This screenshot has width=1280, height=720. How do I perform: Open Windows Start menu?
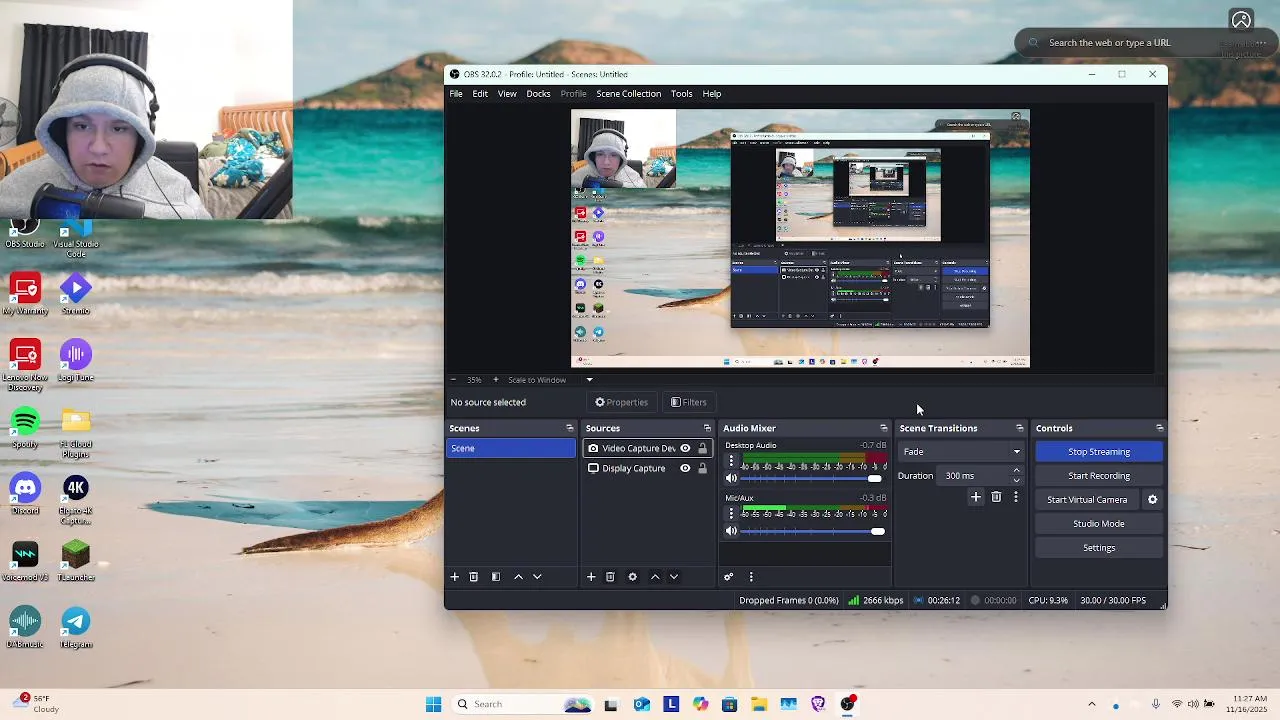(x=433, y=704)
